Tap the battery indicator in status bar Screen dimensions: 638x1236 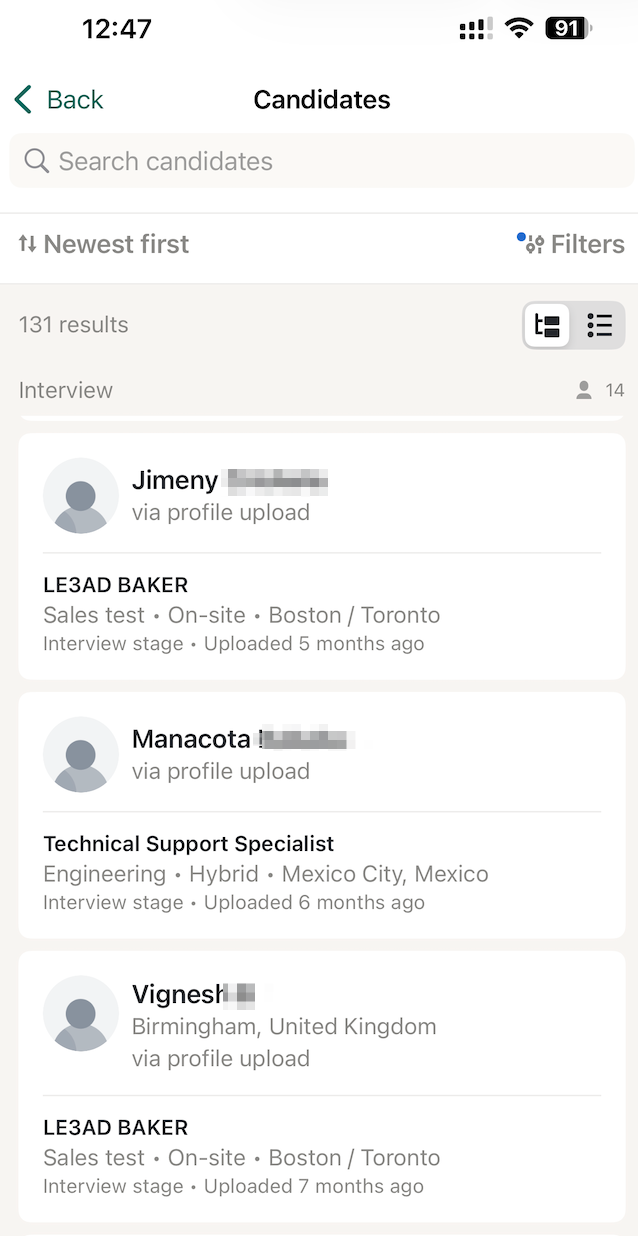coord(567,29)
